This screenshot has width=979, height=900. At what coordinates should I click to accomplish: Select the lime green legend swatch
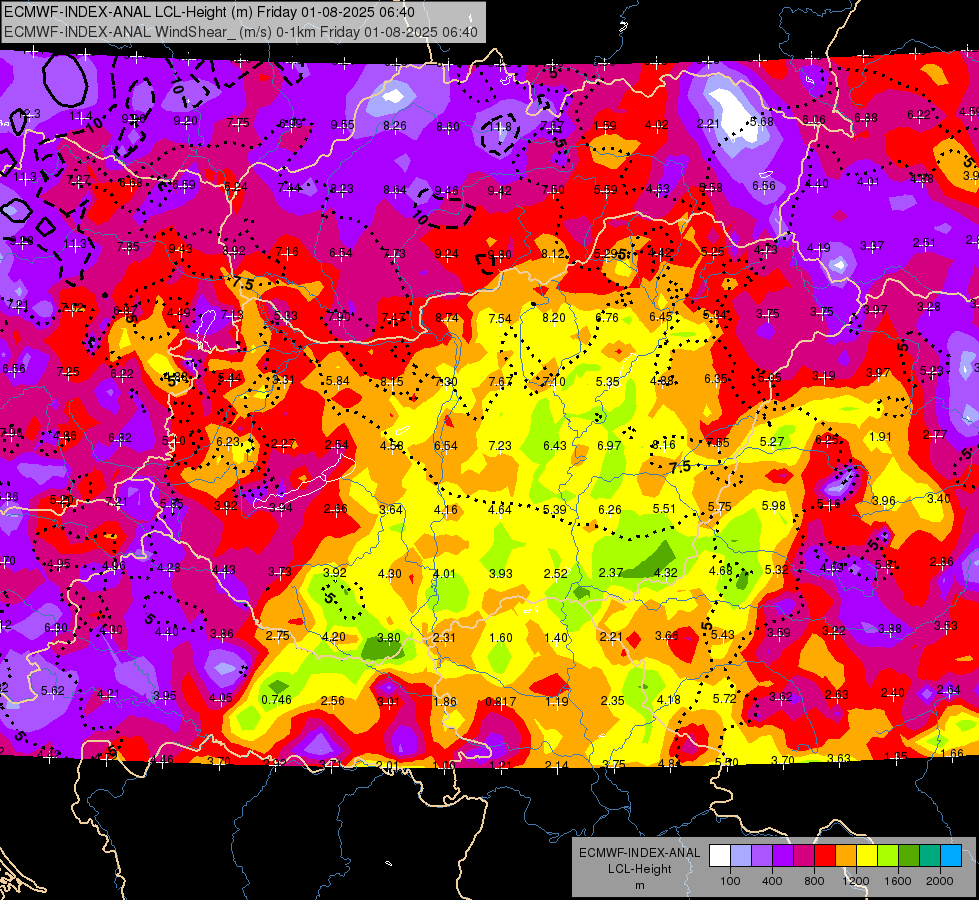888,856
